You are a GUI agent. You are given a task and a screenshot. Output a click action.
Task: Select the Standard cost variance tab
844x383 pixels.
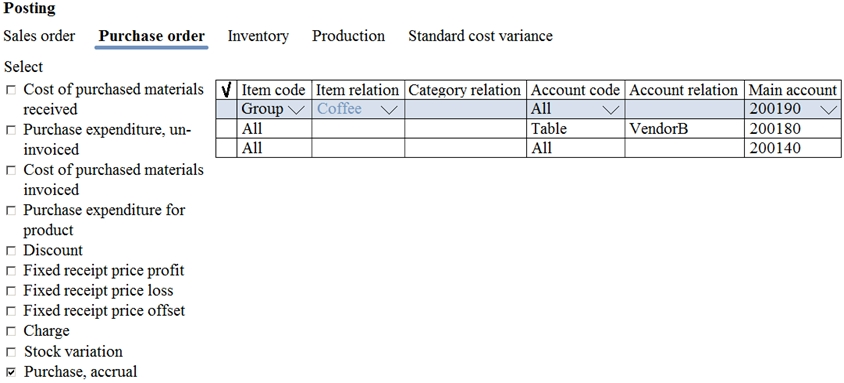[x=480, y=36]
